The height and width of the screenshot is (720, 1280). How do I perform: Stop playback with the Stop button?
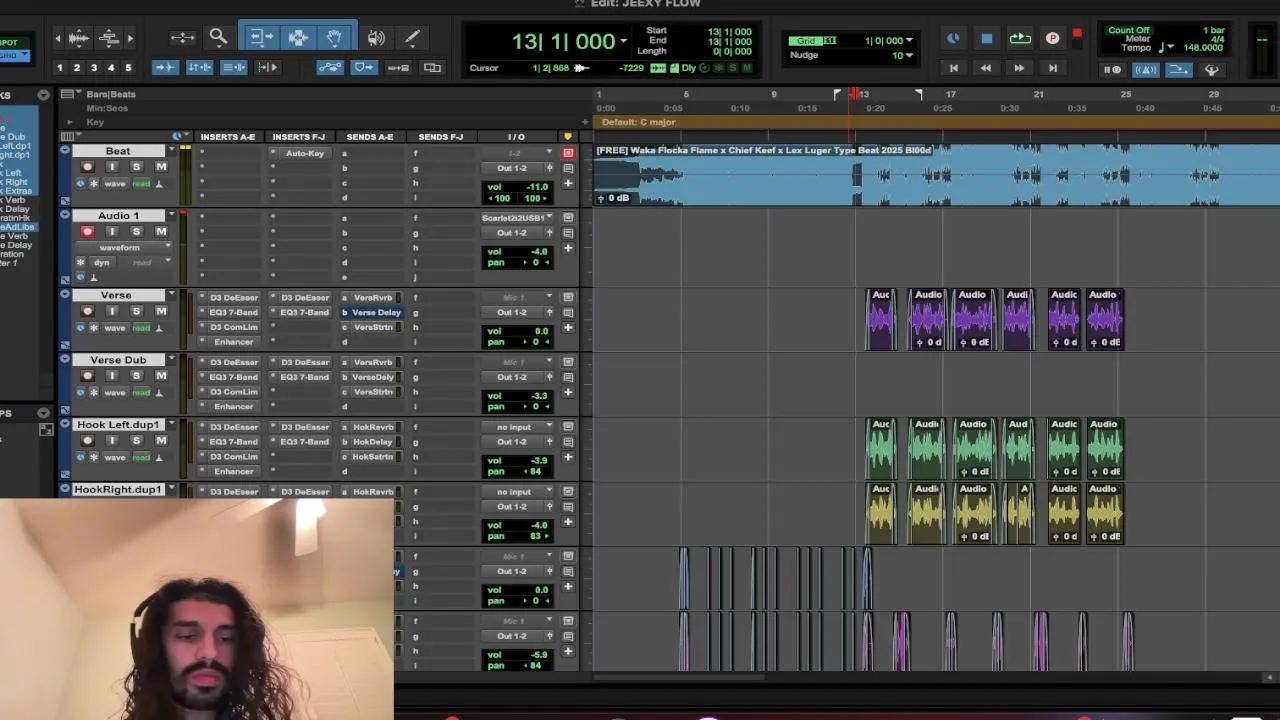pos(986,39)
